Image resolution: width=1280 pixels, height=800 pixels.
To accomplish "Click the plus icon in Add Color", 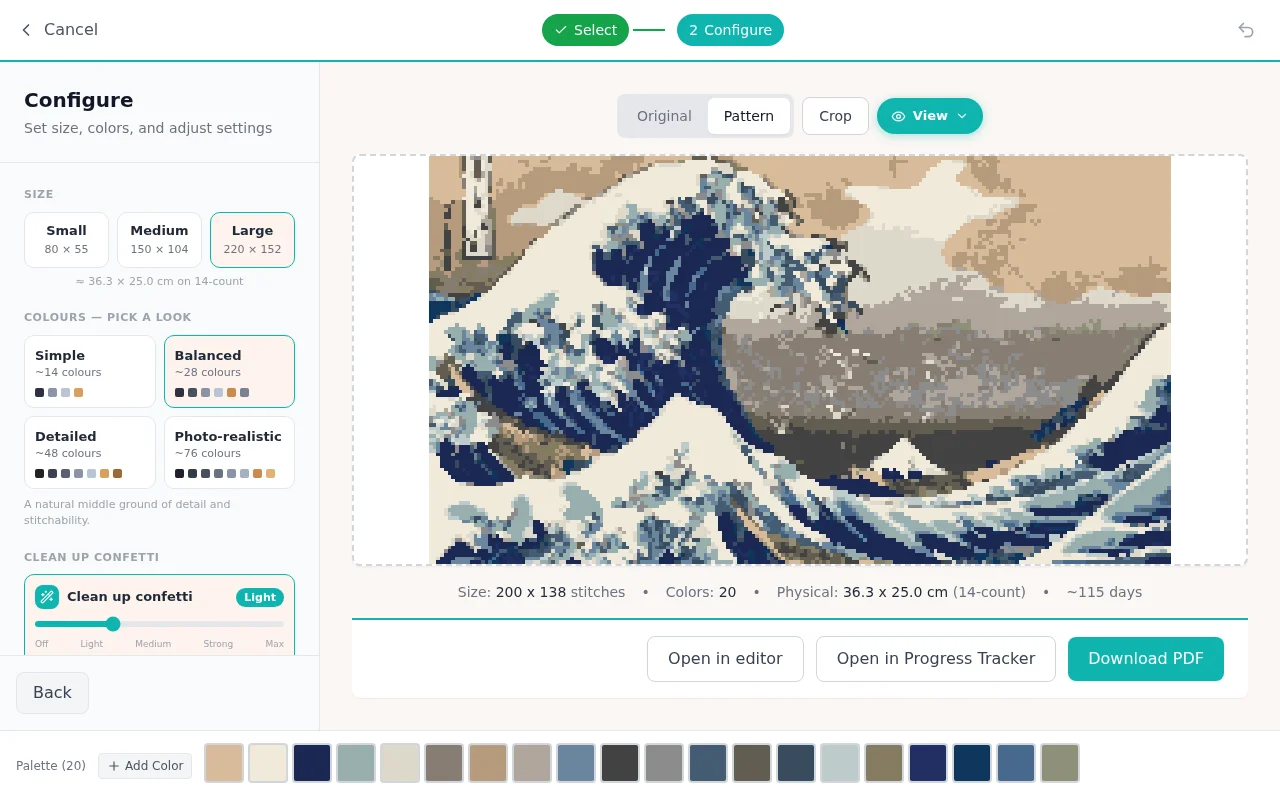I will pos(114,766).
